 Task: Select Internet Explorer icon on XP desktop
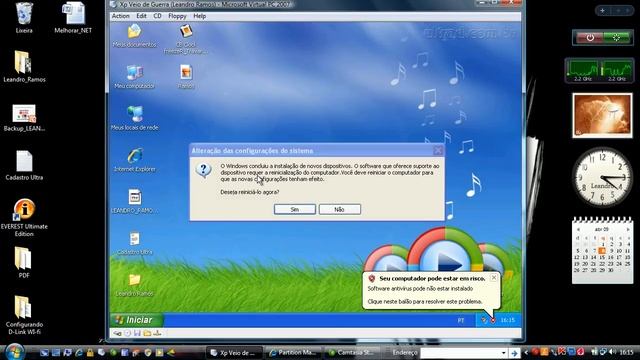pos(135,160)
